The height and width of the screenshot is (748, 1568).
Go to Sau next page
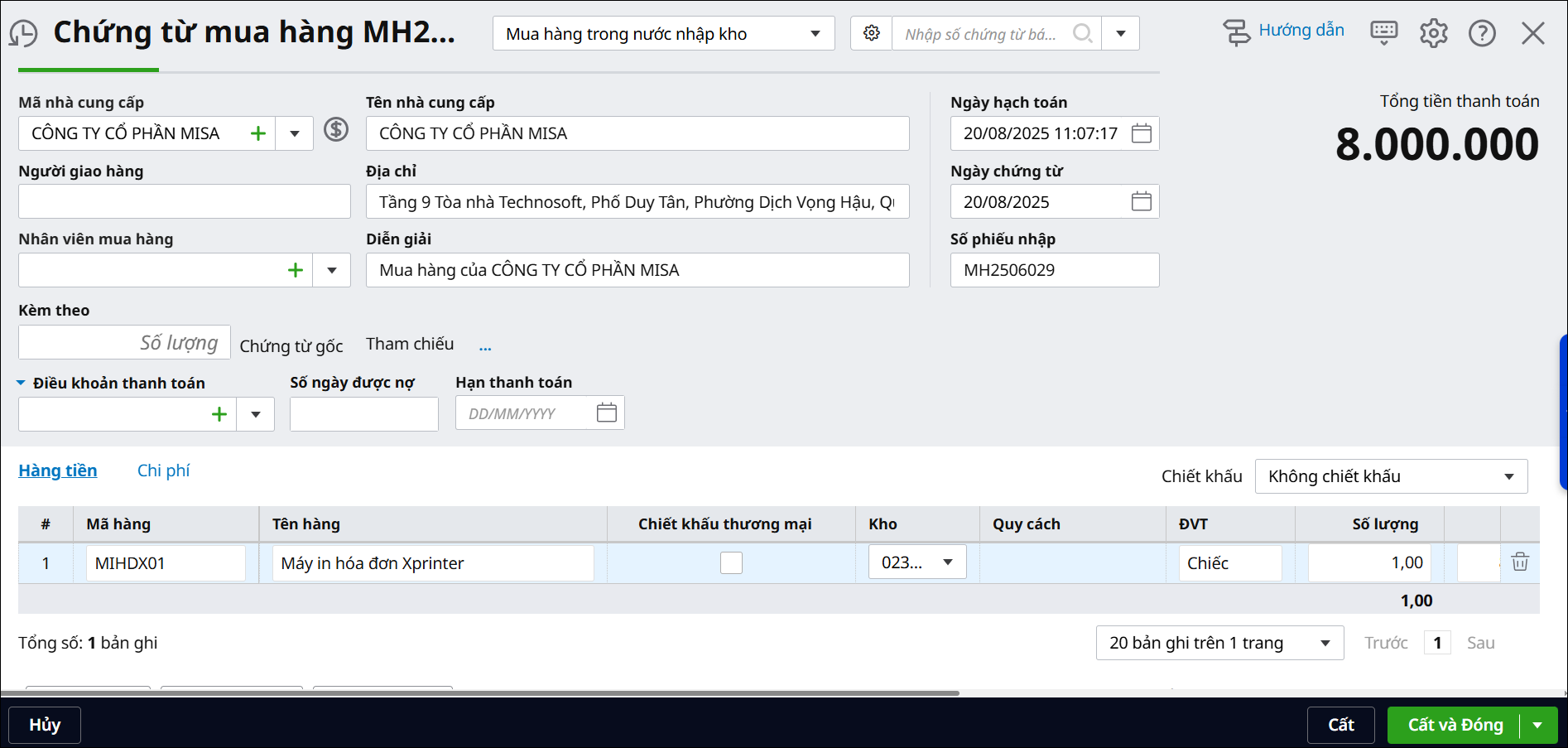pyautogui.click(x=1481, y=643)
